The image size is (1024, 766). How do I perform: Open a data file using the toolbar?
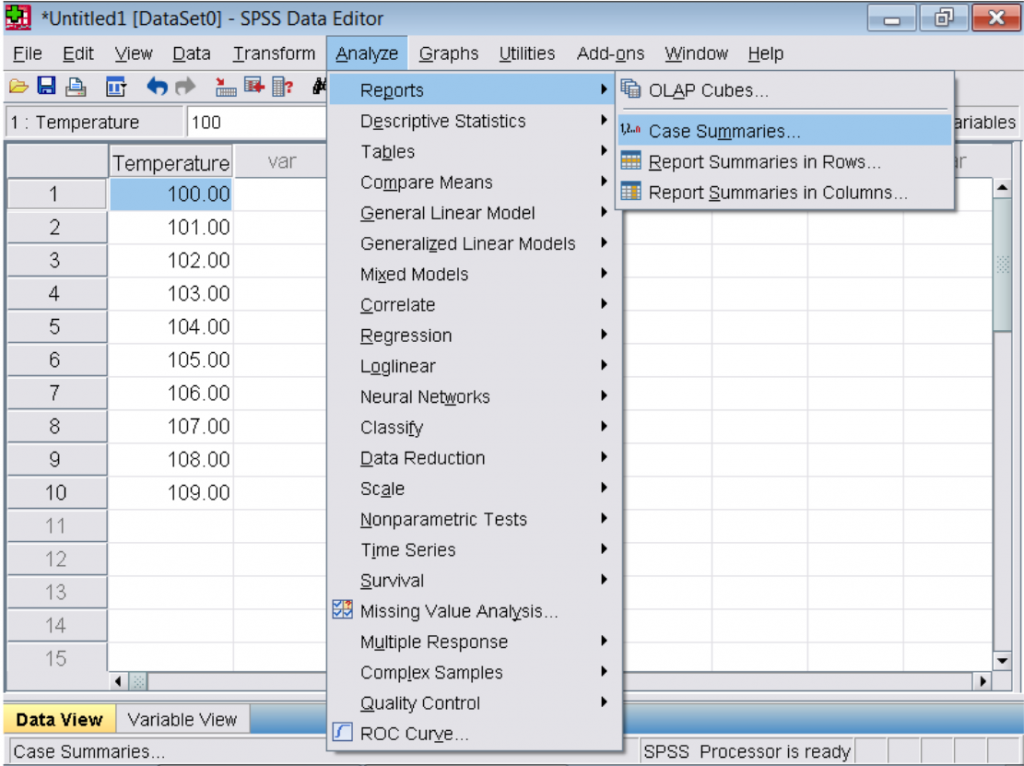(x=18, y=87)
